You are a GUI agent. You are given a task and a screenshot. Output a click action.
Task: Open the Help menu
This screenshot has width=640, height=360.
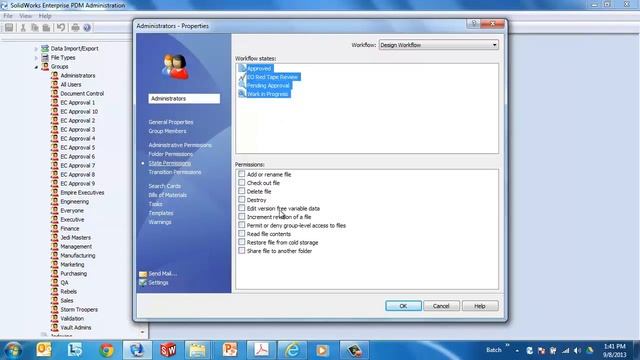tap(45, 16)
